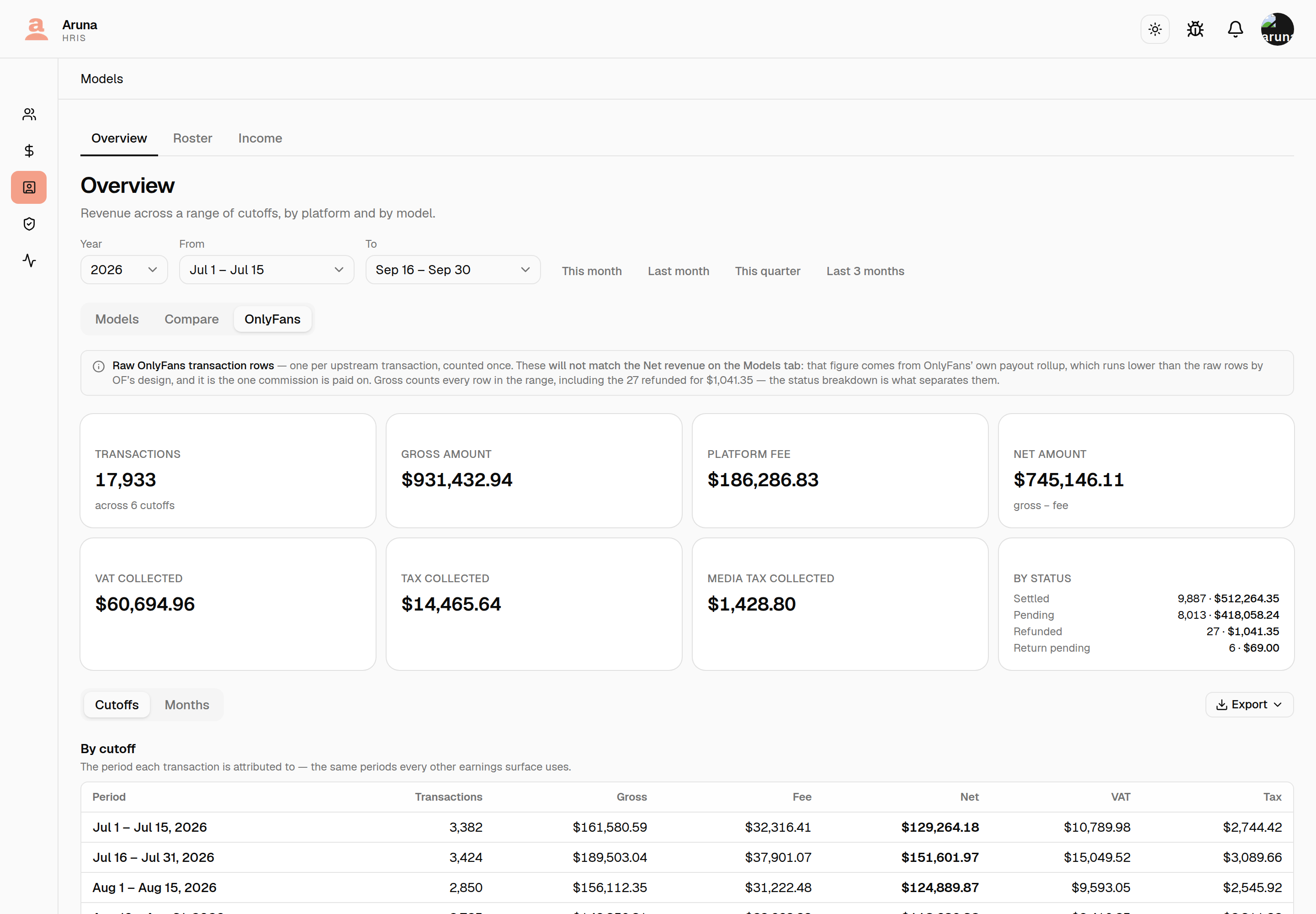The height and width of the screenshot is (914, 1316).
Task: Click the Net column header
Action: pyautogui.click(x=969, y=797)
